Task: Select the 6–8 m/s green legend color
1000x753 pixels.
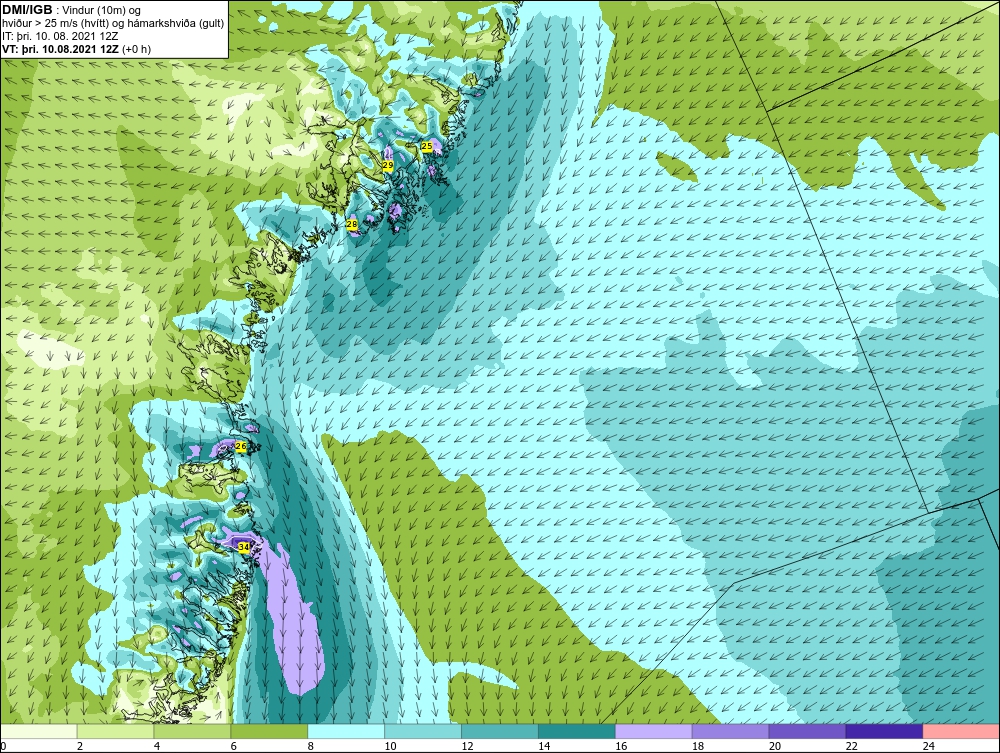Action: tap(269, 731)
